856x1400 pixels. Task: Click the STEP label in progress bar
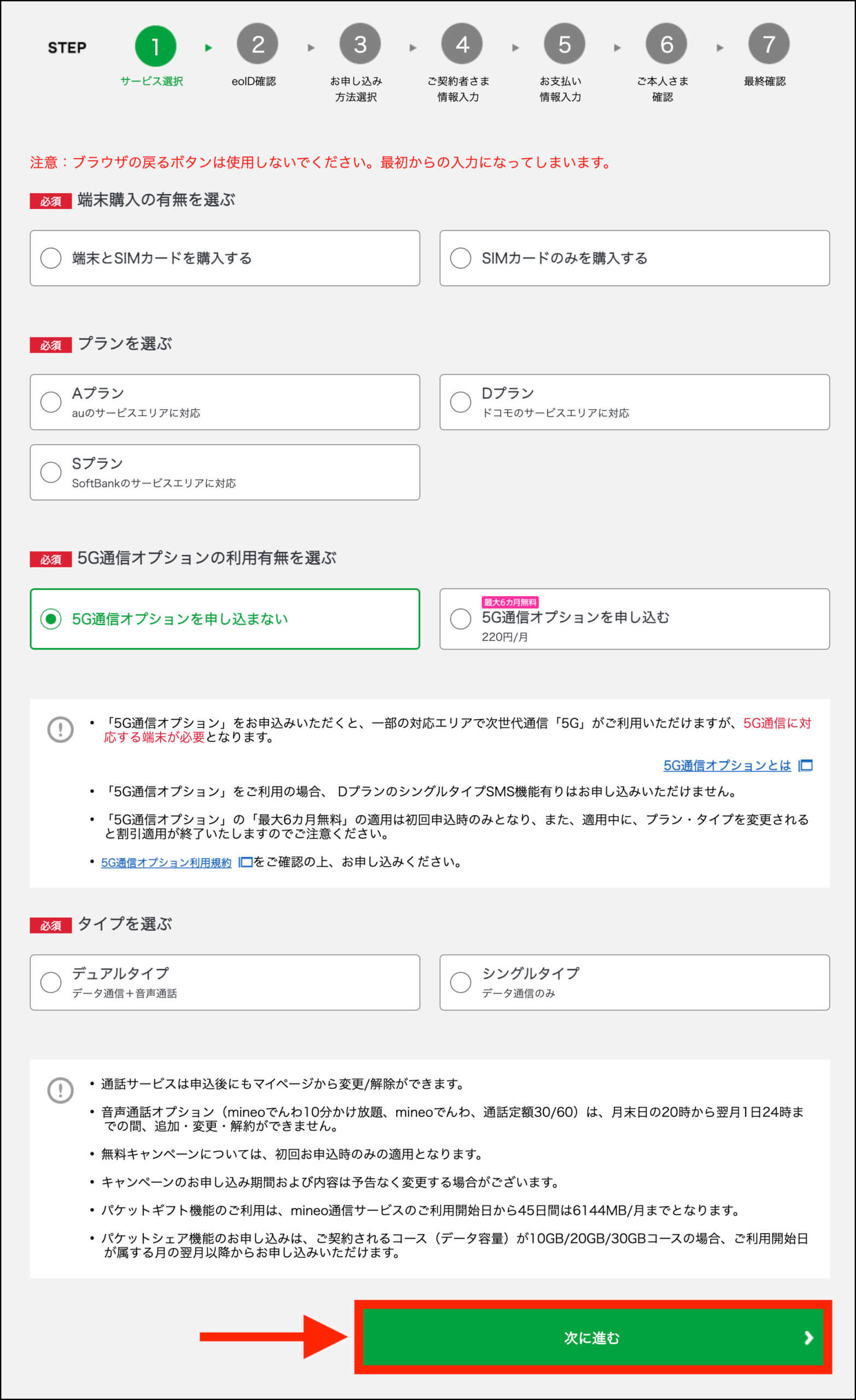click(67, 48)
